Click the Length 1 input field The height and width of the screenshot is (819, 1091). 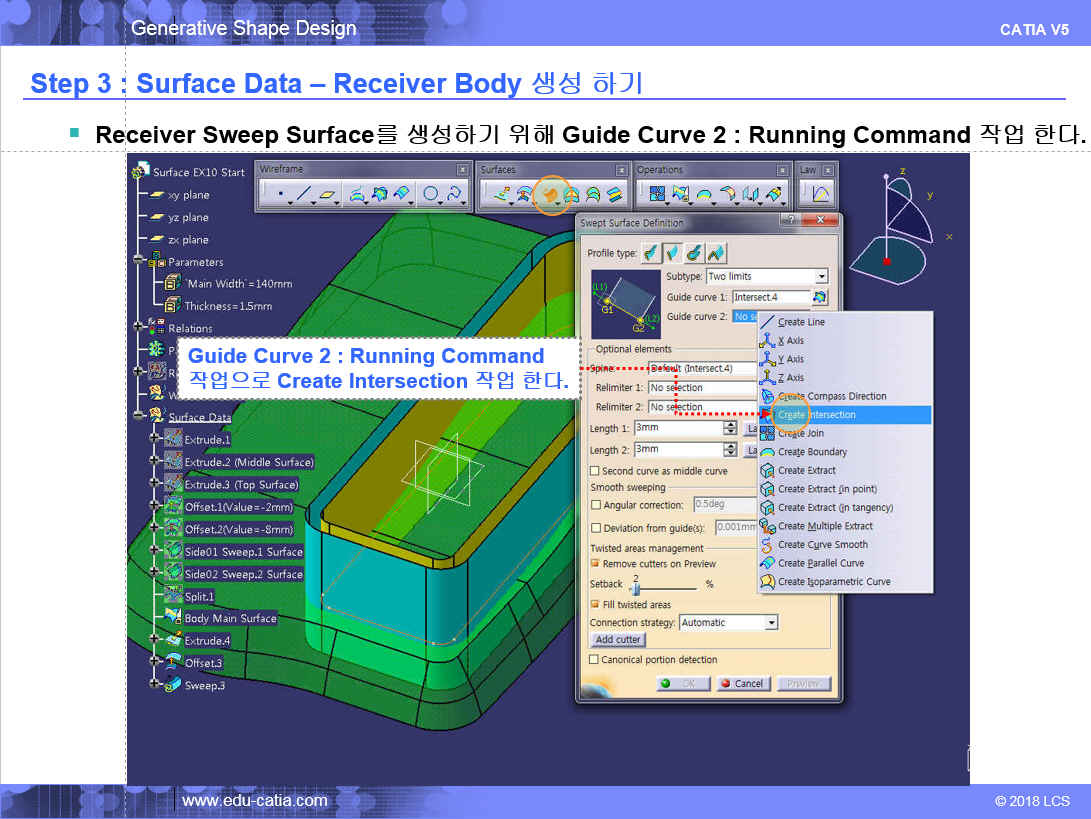678,428
